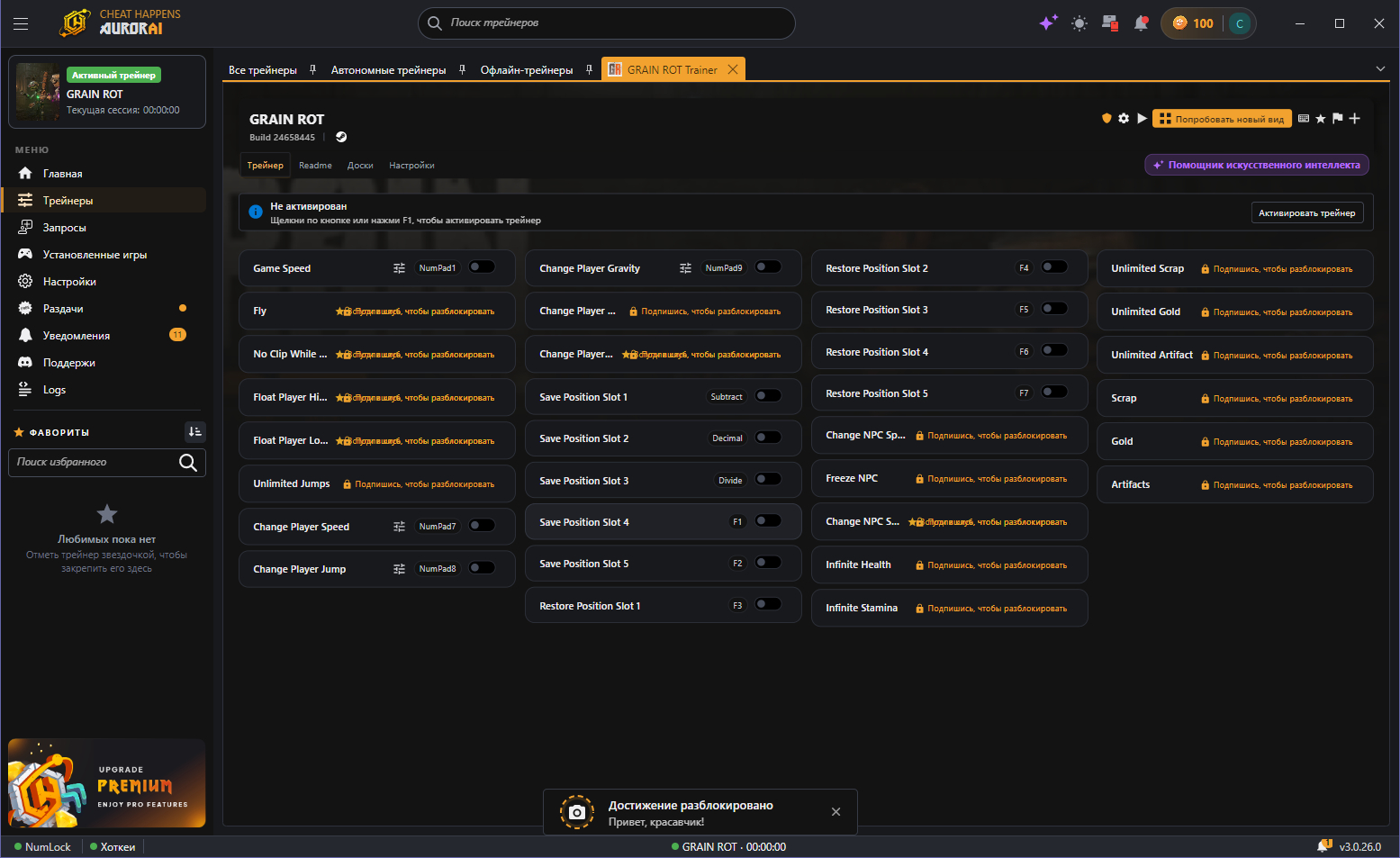Switch on Restore Position Slot 1
Image resolution: width=1400 pixels, height=858 pixels.
click(768, 605)
